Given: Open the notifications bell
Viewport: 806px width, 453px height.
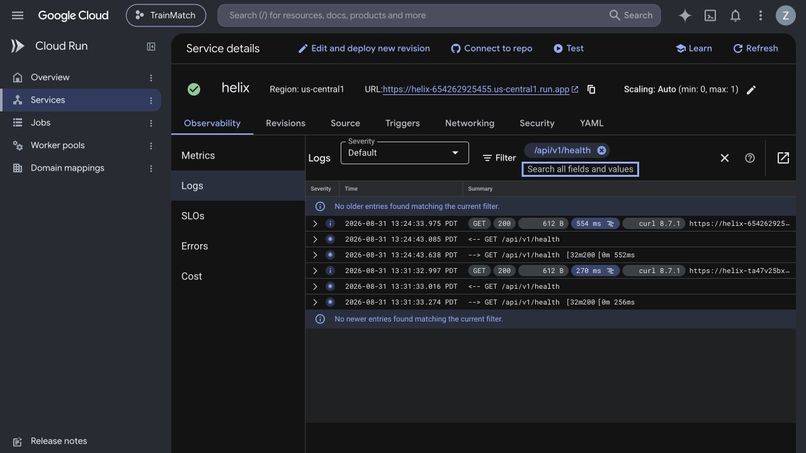Looking at the screenshot, I should coord(735,15).
